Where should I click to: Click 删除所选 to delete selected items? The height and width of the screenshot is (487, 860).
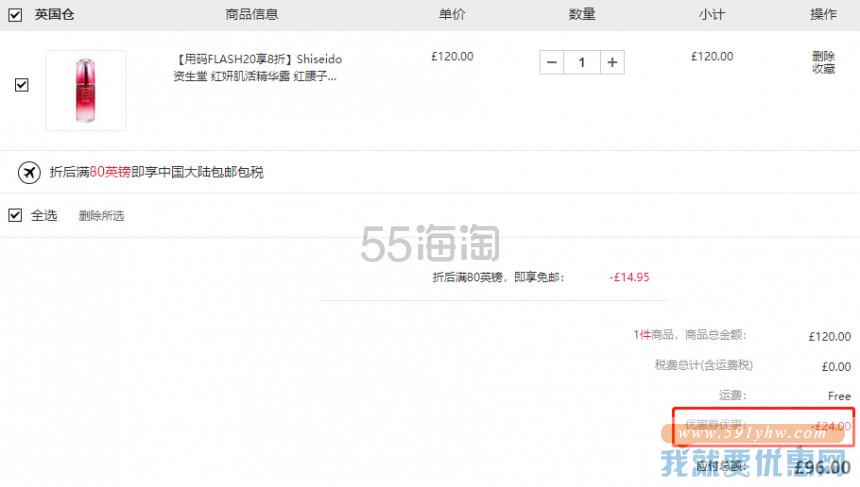101,216
